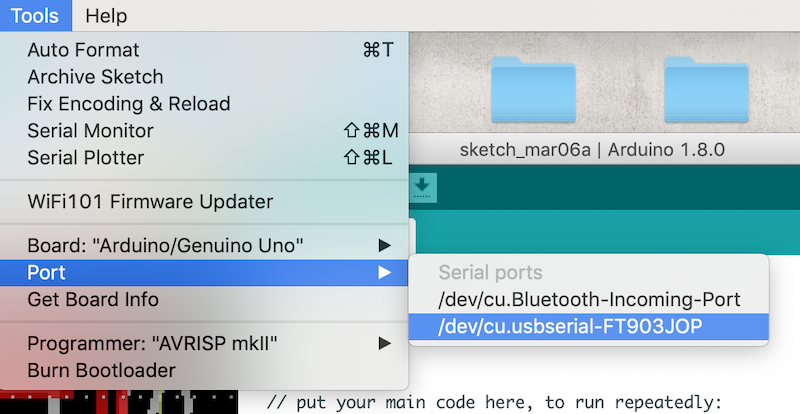
Task: Choose Burn Bootloader
Action: [204, 371]
